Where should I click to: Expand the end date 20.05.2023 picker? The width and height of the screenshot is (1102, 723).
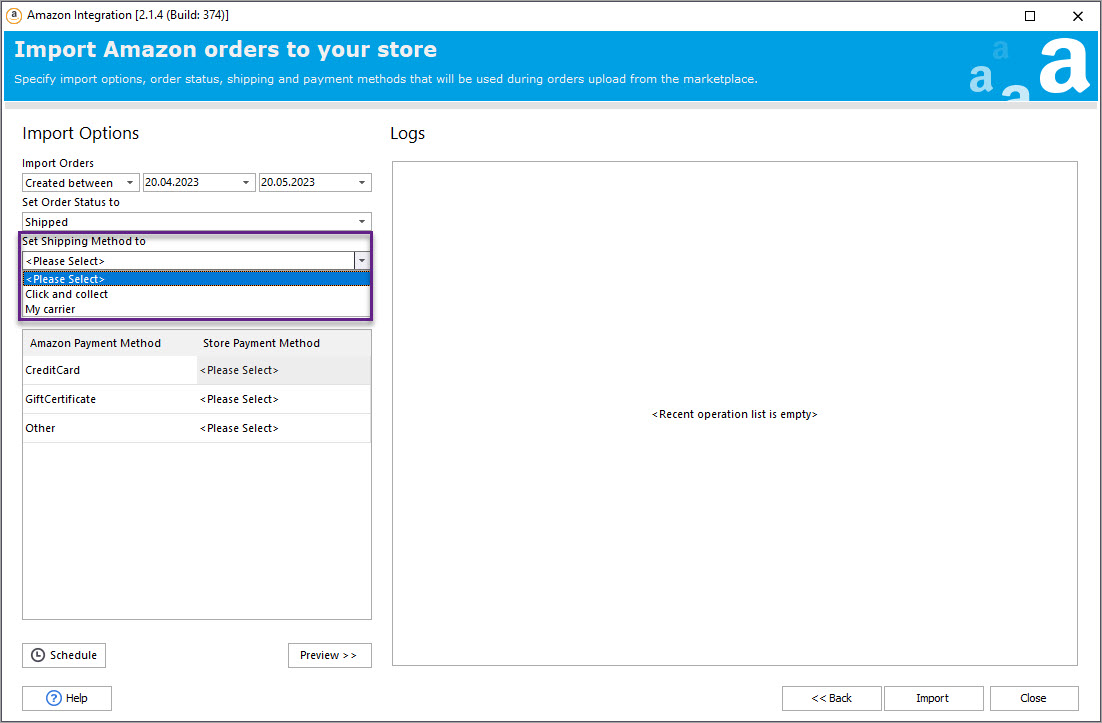pyautogui.click(x=362, y=183)
